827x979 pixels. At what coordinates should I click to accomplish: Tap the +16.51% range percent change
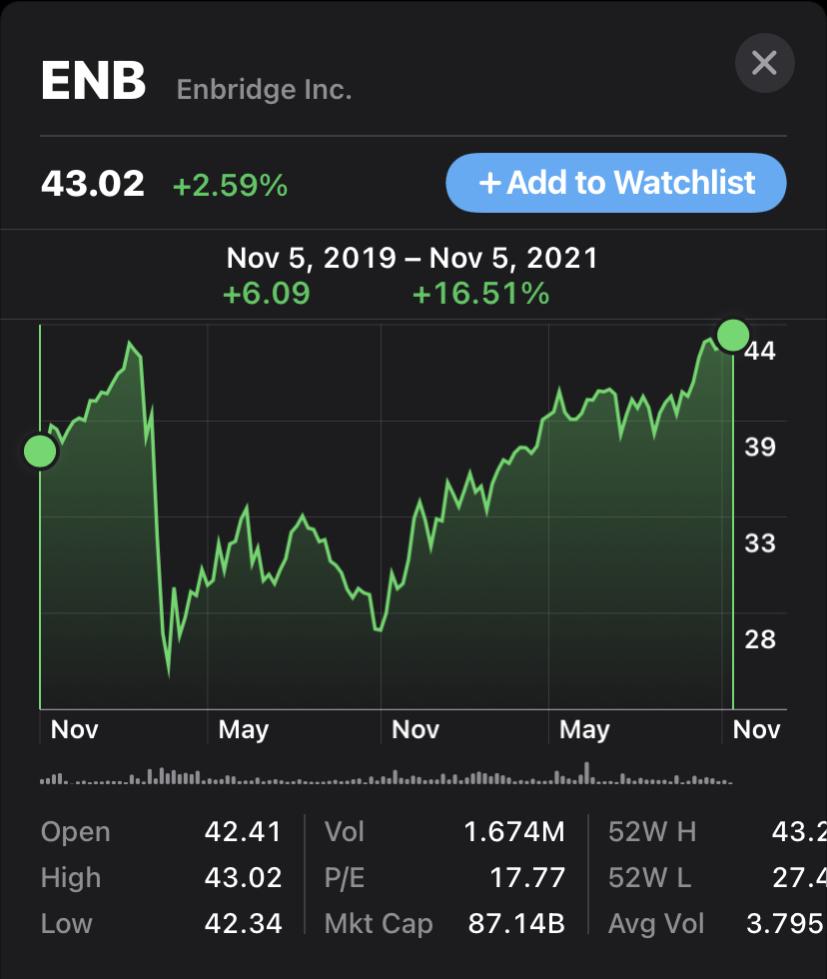(x=480, y=294)
